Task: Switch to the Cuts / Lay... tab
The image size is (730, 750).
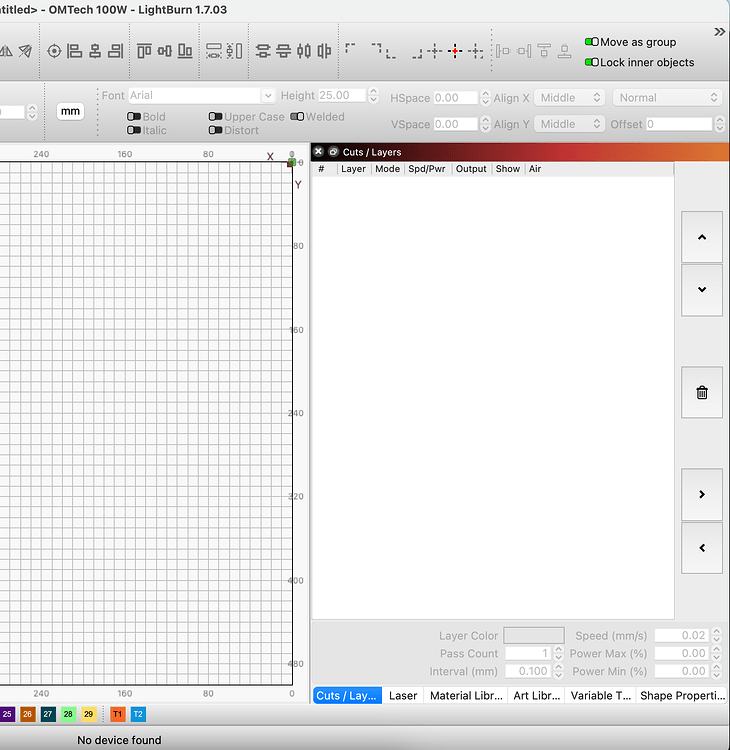Action: pos(347,695)
